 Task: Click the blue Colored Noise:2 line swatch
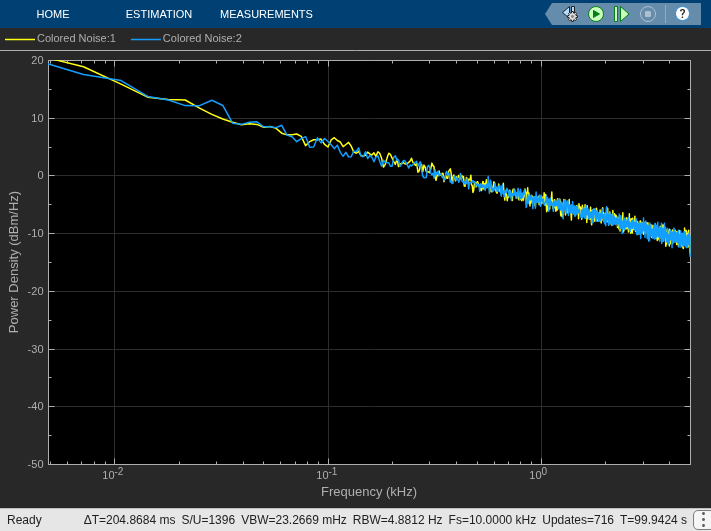pyautogui.click(x=146, y=39)
